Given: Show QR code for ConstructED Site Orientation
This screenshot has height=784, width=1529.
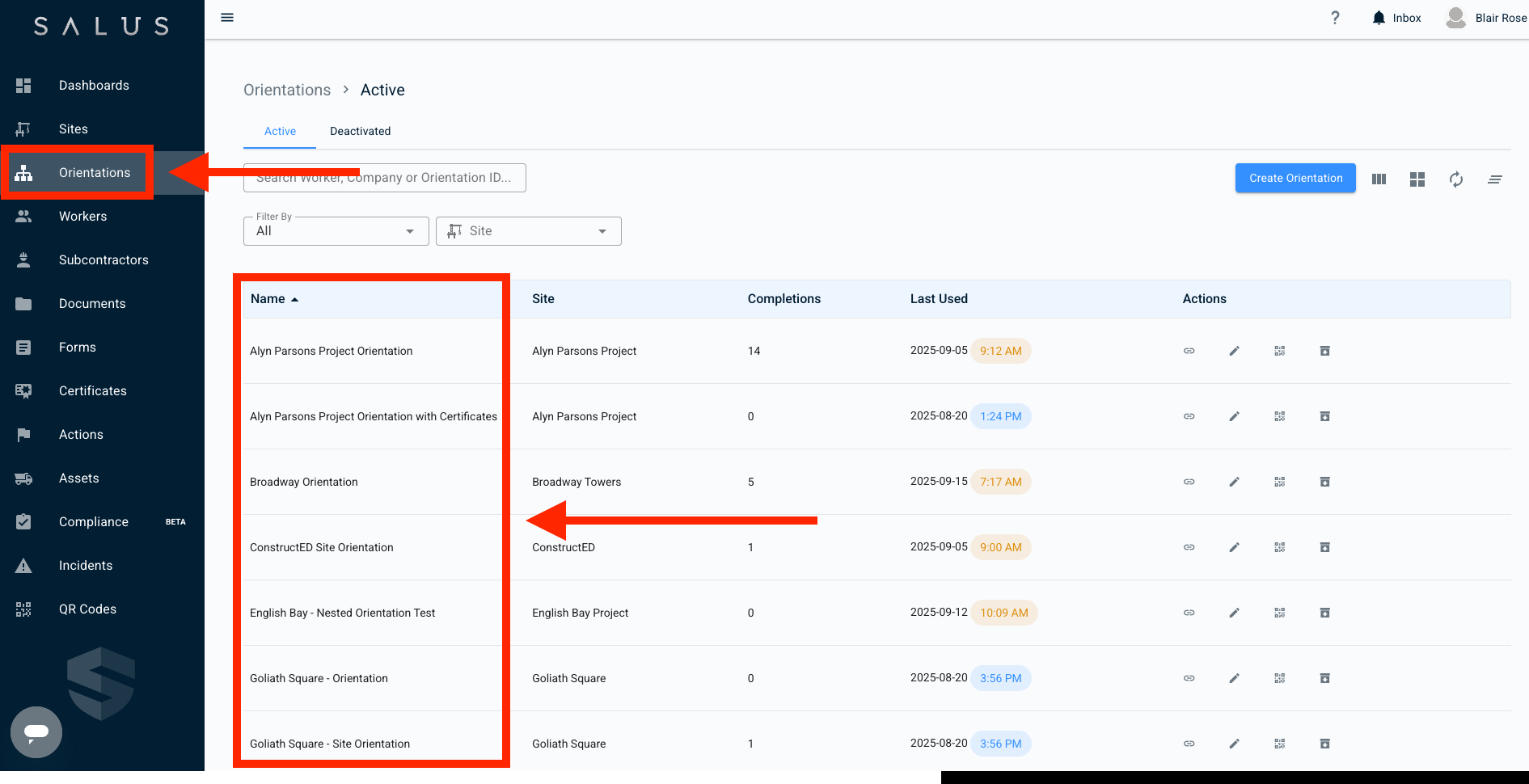Looking at the screenshot, I should pyautogui.click(x=1279, y=547).
